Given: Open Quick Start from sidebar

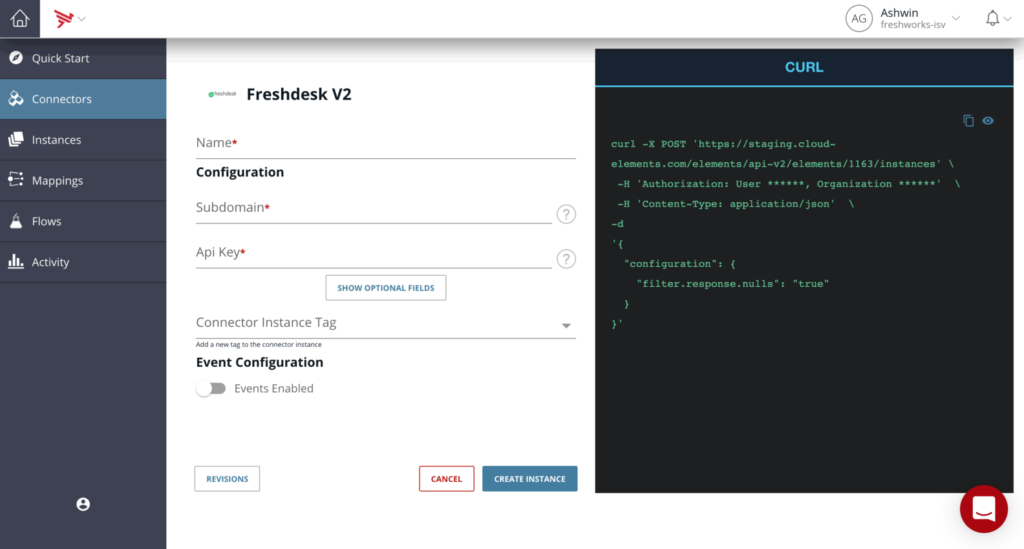Looking at the screenshot, I should pos(83,58).
